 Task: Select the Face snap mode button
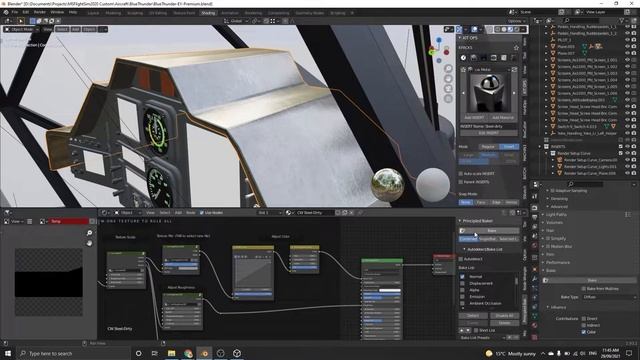[481, 202]
